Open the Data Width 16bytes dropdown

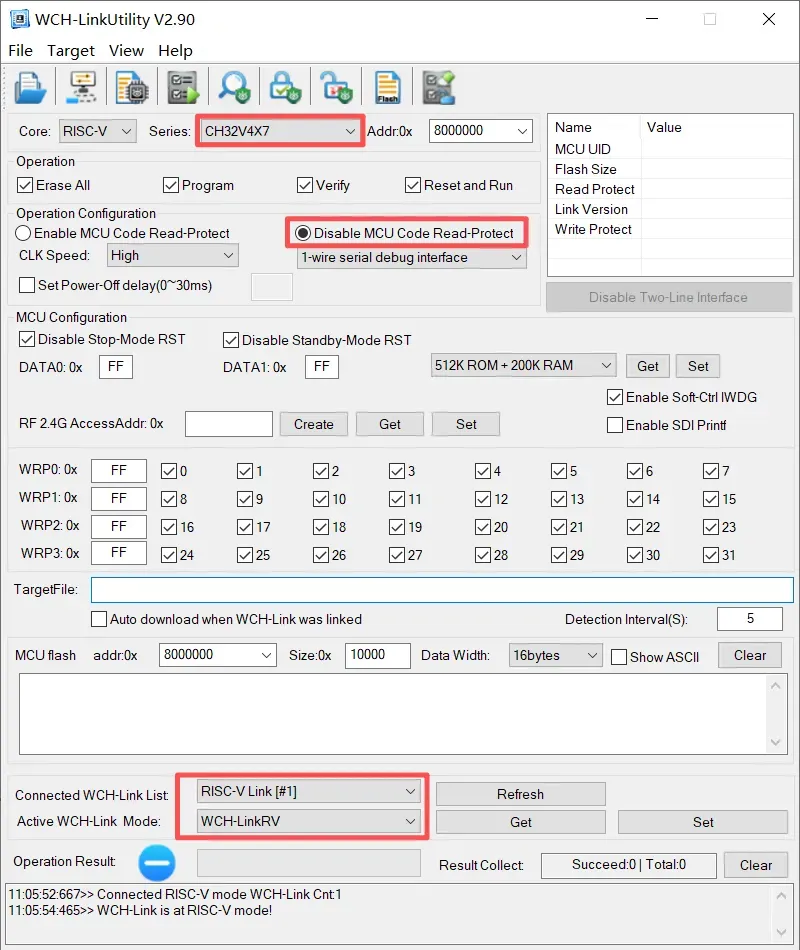point(556,656)
